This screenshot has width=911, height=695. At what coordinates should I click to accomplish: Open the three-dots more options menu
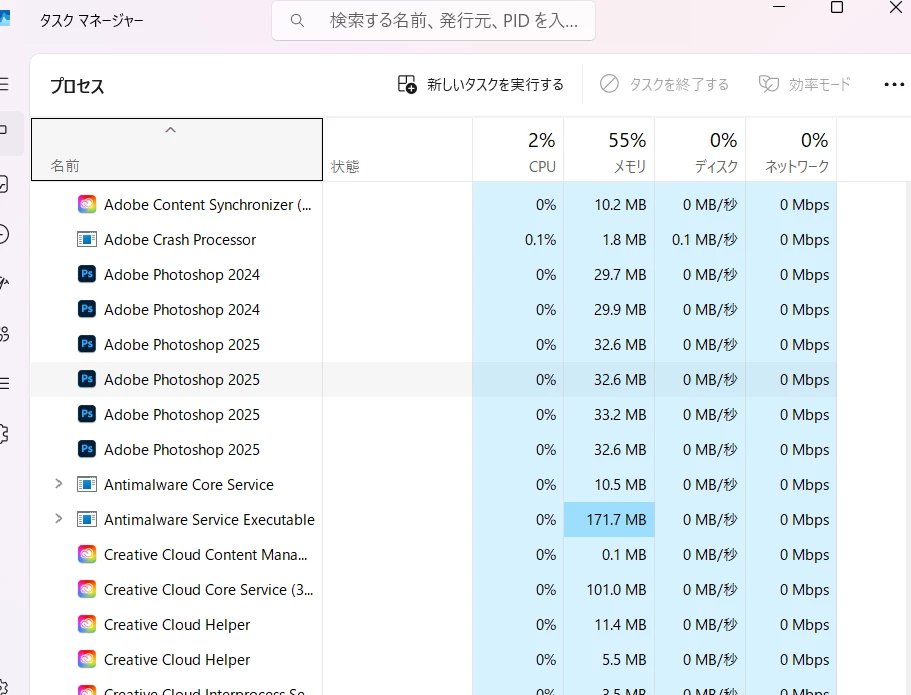click(894, 85)
